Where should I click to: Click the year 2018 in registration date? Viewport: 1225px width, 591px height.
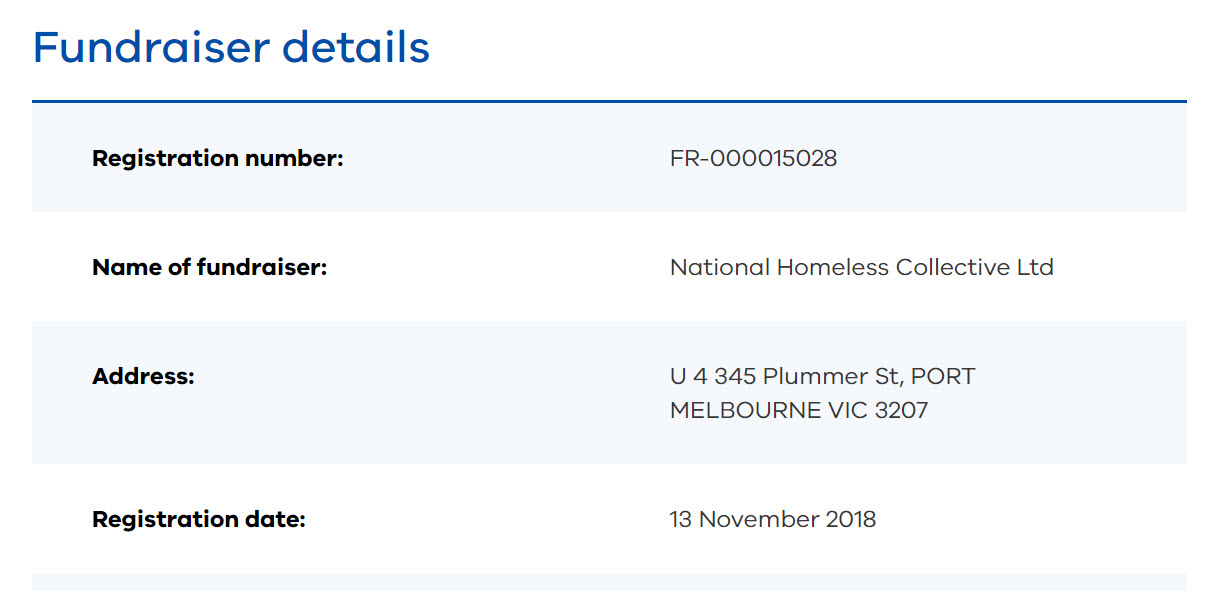pyautogui.click(x=850, y=519)
